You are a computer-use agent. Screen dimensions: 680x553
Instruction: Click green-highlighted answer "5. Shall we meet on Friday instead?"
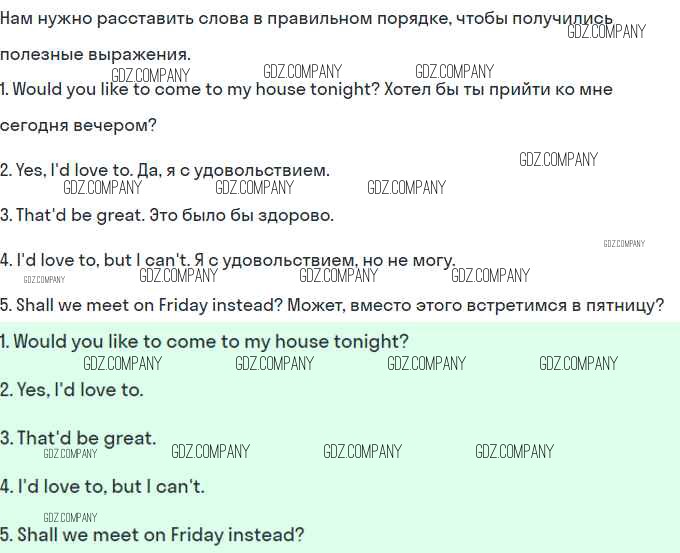[152, 535]
